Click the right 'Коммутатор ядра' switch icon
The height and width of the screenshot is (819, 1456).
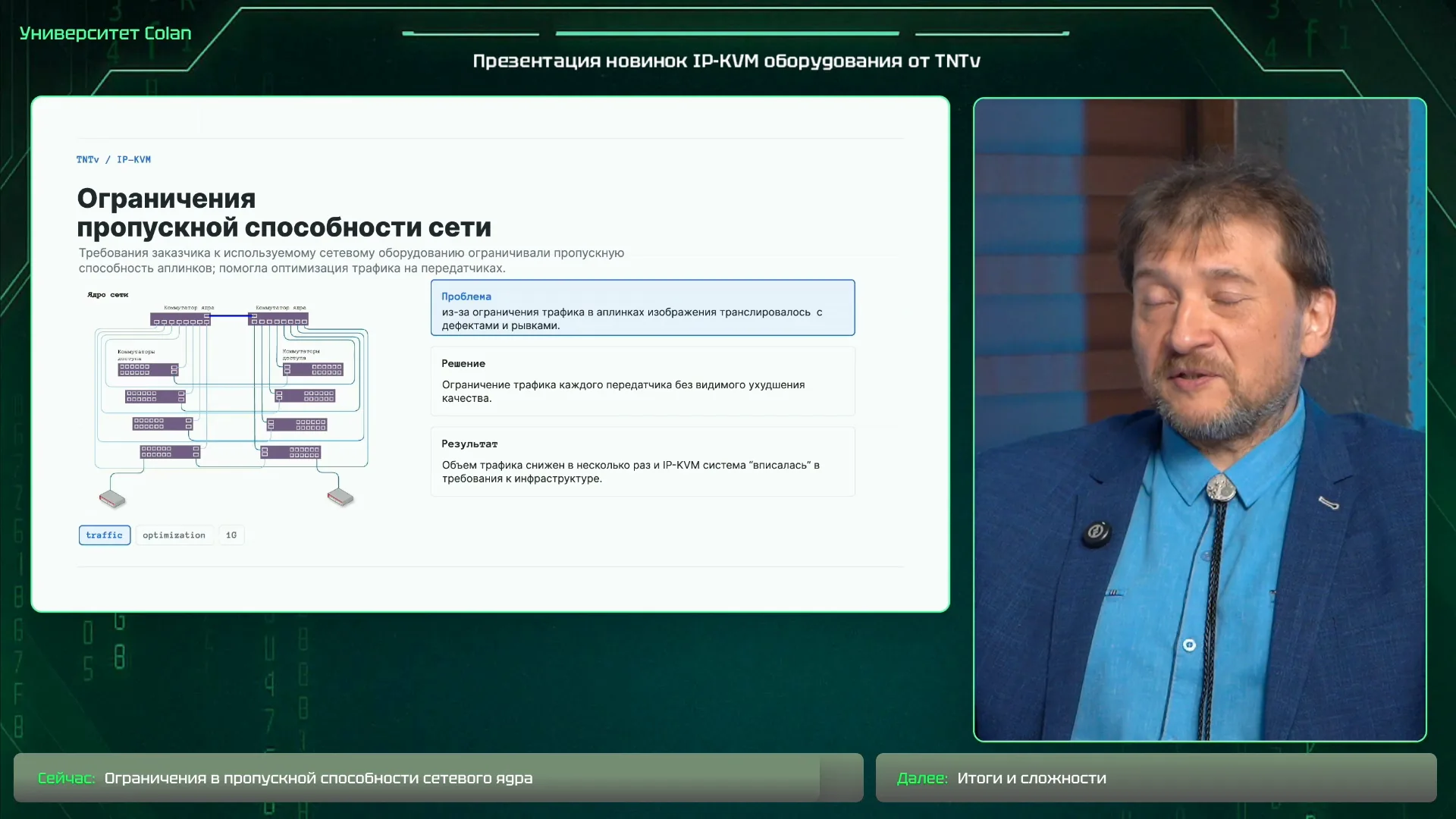coord(278,320)
